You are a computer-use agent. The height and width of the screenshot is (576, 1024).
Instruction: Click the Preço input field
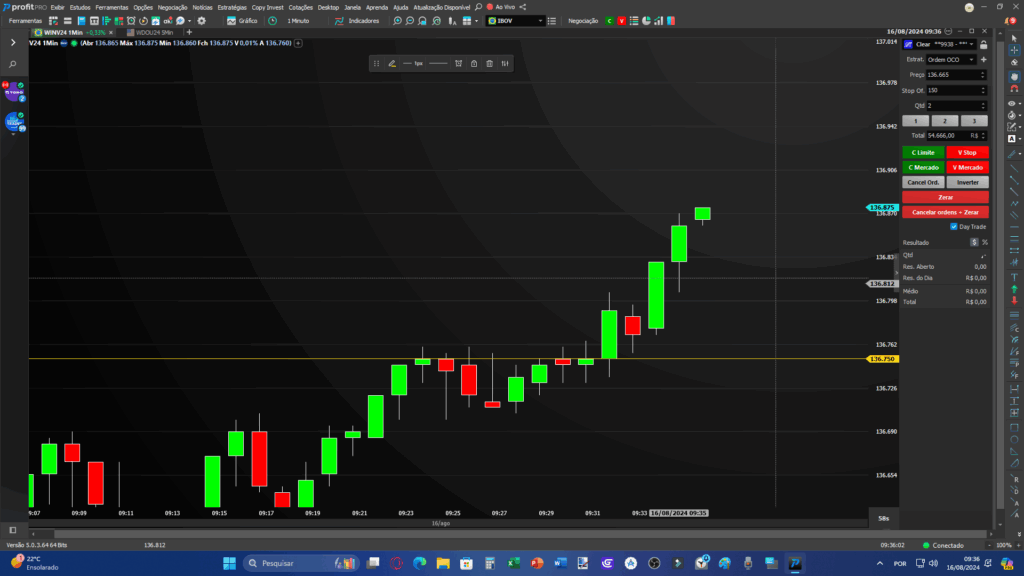click(955, 75)
